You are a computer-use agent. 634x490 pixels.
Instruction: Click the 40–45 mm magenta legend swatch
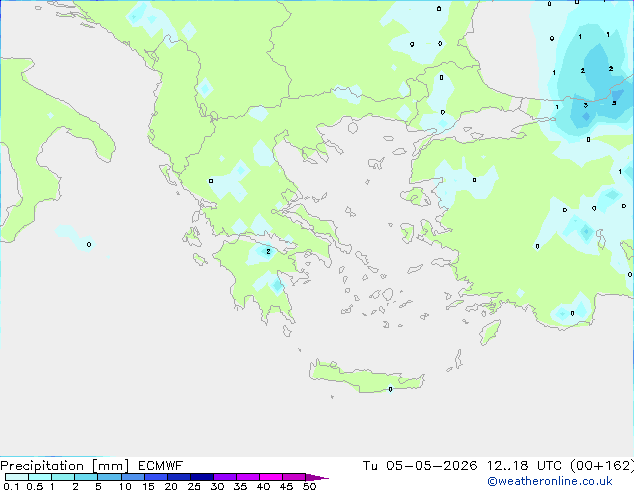coord(271,477)
